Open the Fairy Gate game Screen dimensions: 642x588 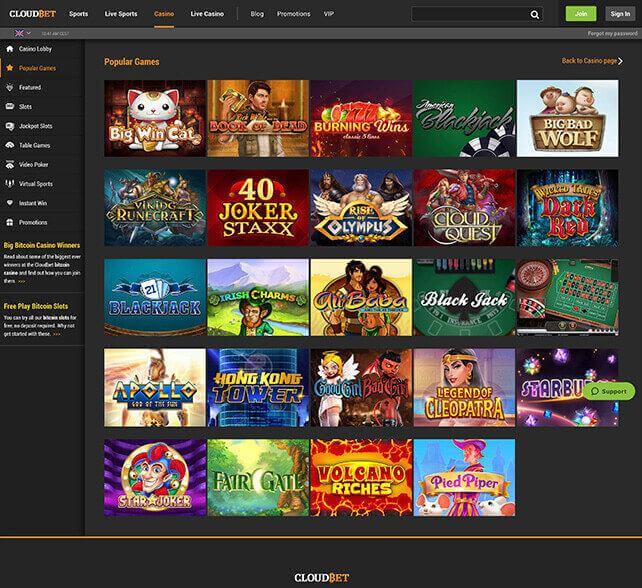pos(258,477)
